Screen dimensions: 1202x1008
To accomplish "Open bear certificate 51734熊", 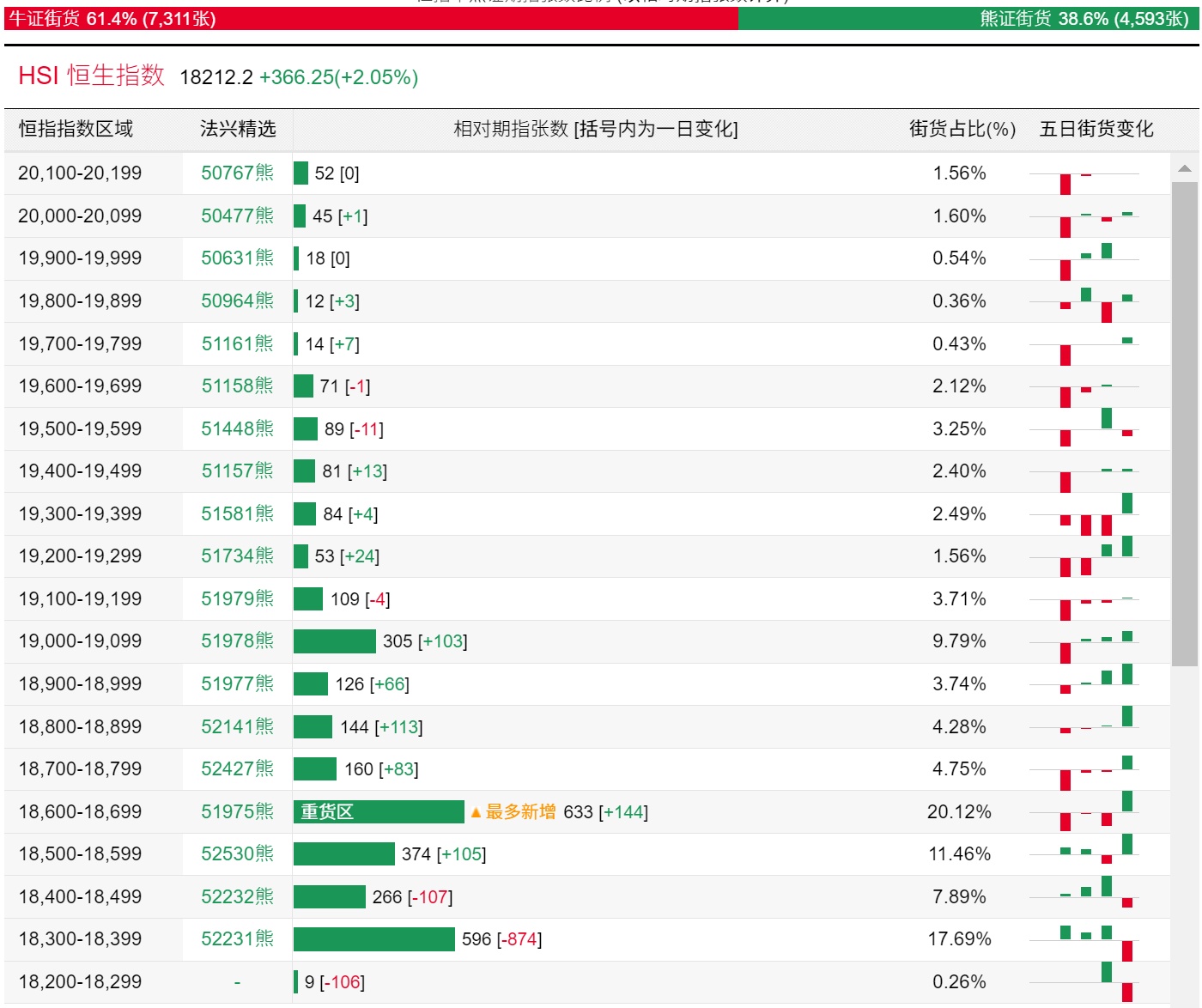I will tap(237, 556).
